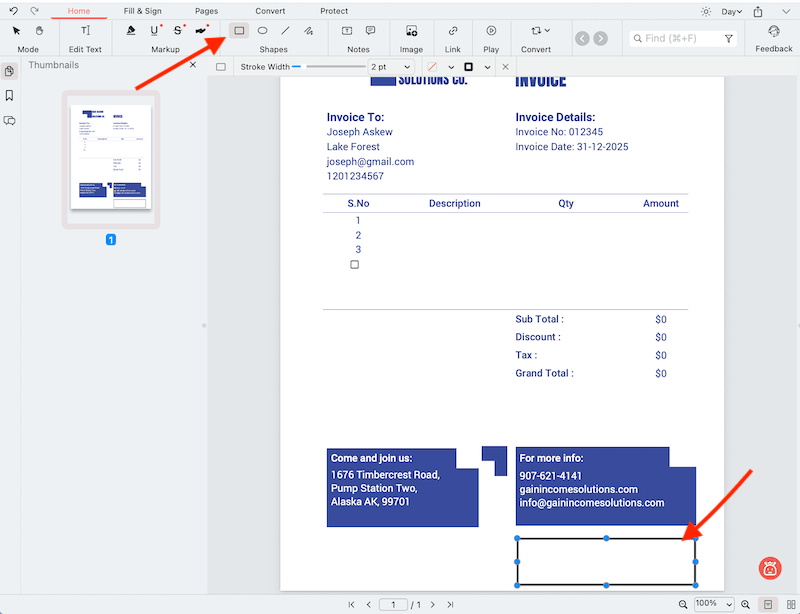Select the freehand pencil shape tool

click(309, 31)
